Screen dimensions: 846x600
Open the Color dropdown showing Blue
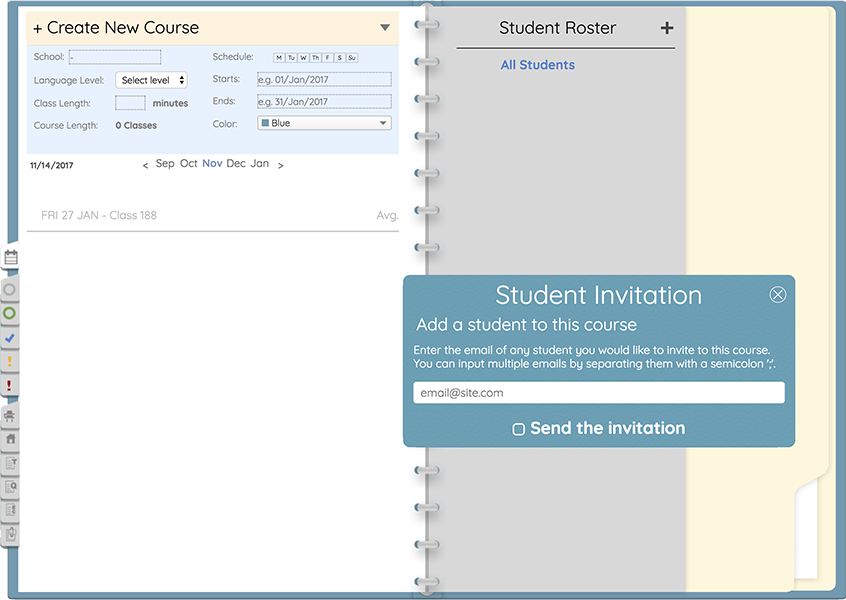324,123
